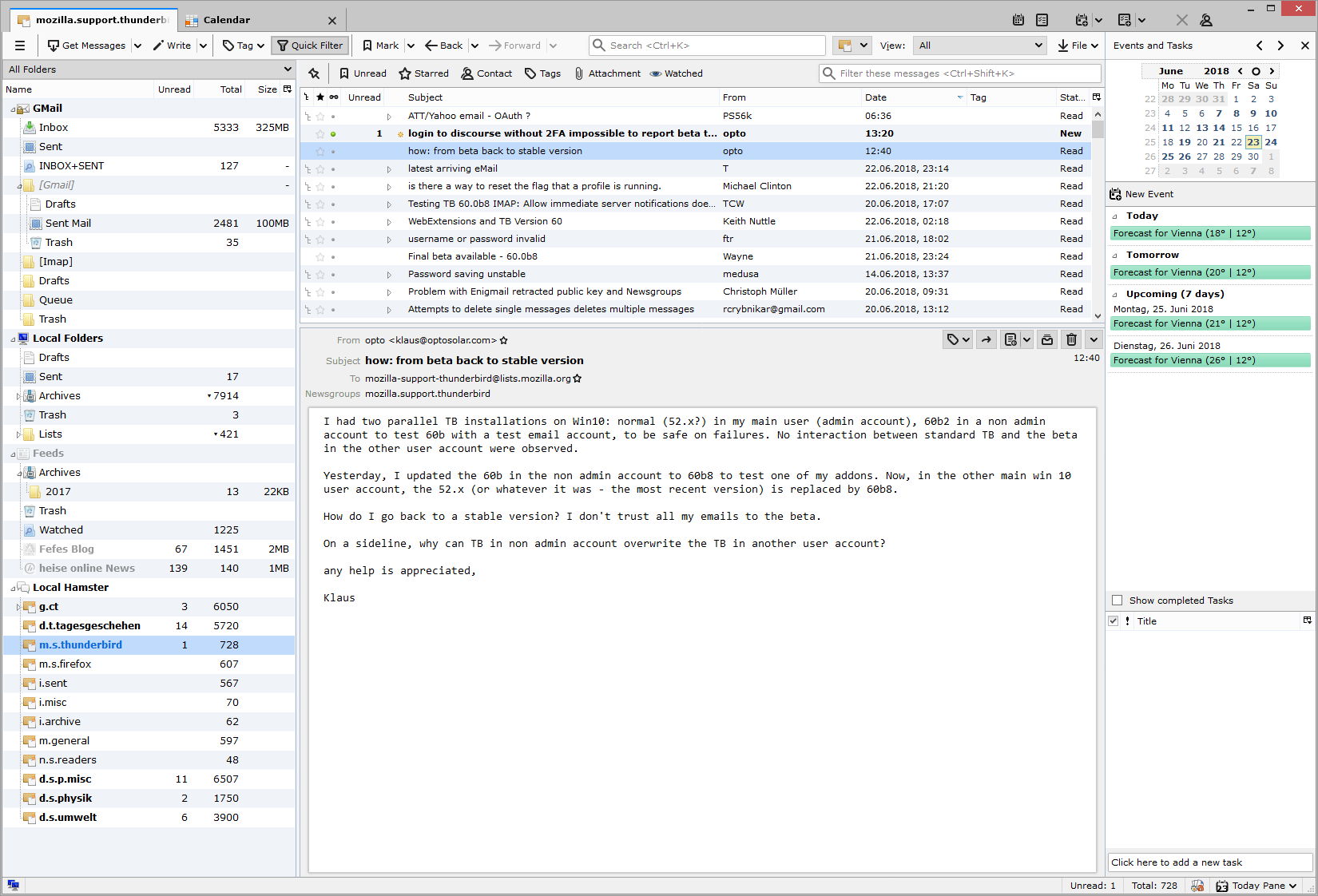Toggle the Quick Filter bar button

click(x=310, y=46)
